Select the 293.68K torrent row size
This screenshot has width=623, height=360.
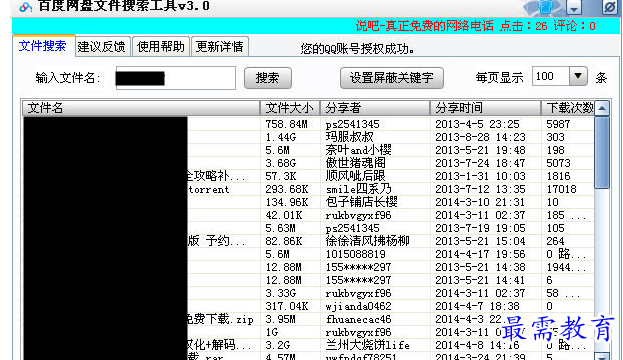tap(287, 190)
